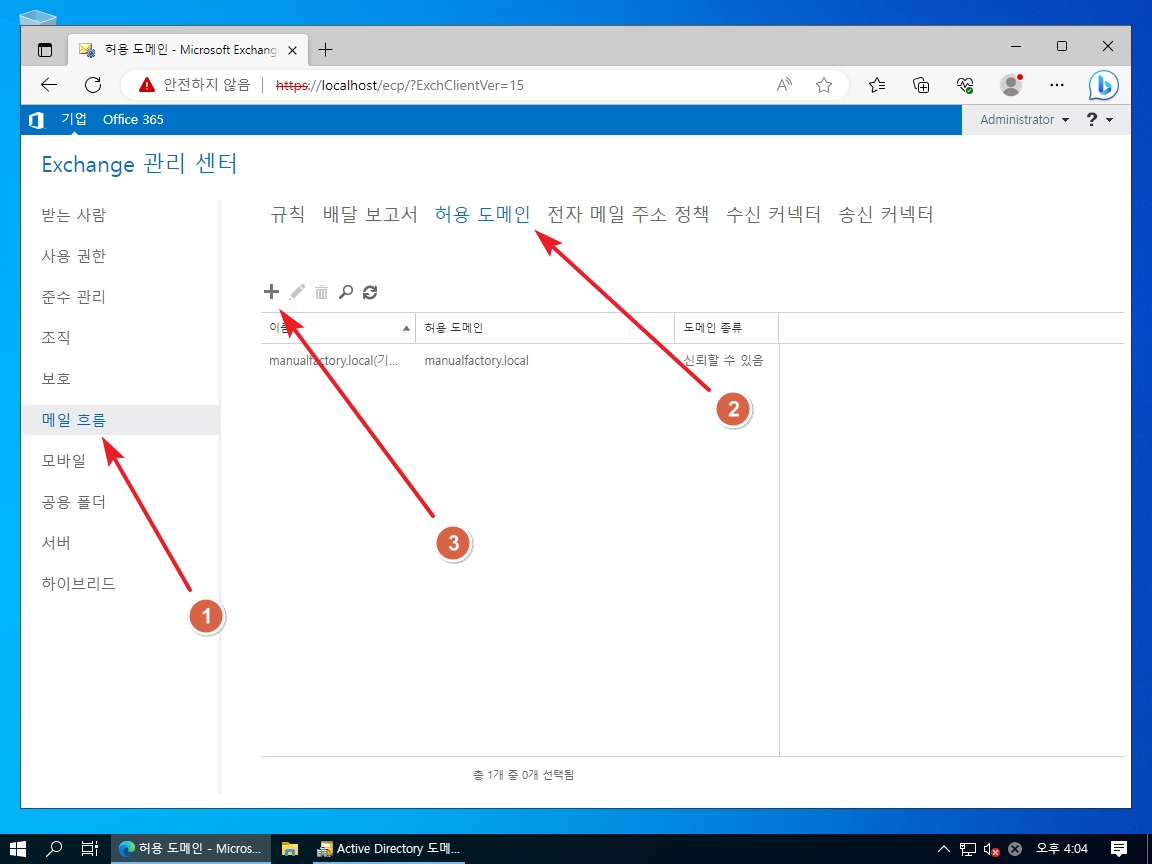Expand the Administrator account dropdown
This screenshot has width=1152, height=864.
[1024, 119]
